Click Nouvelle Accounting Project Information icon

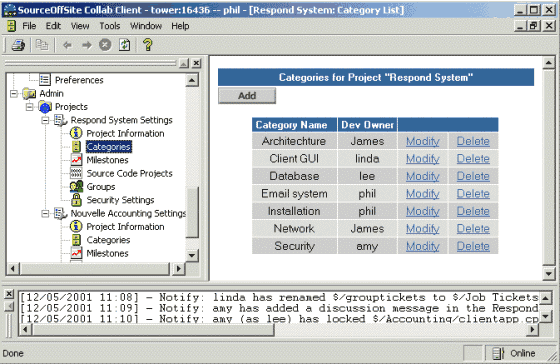(76, 226)
